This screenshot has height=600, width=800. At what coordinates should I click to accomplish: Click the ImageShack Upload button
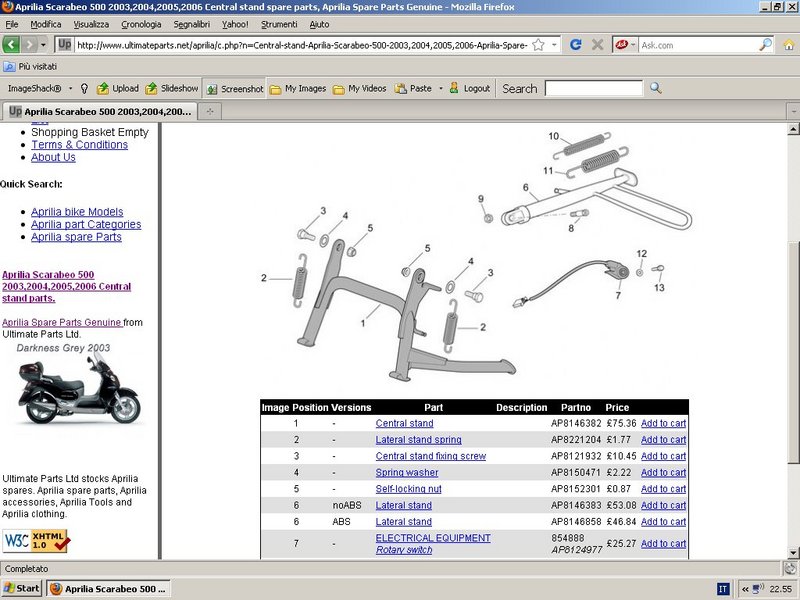pos(118,88)
